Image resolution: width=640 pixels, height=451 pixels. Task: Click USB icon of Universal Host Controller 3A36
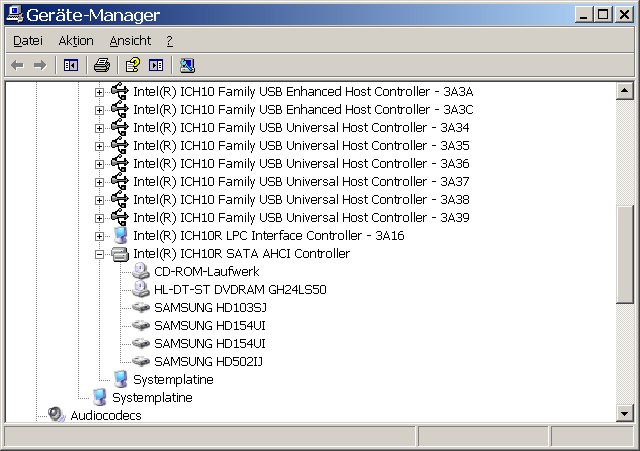point(120,163)
